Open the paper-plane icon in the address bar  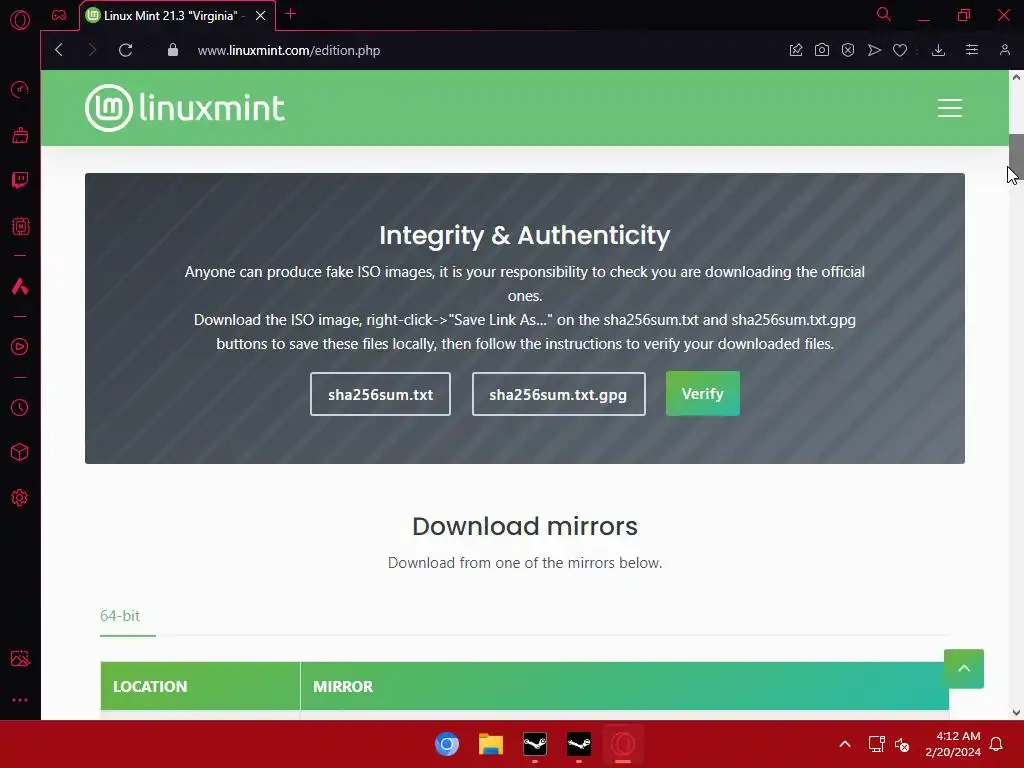tap(874, 50)
